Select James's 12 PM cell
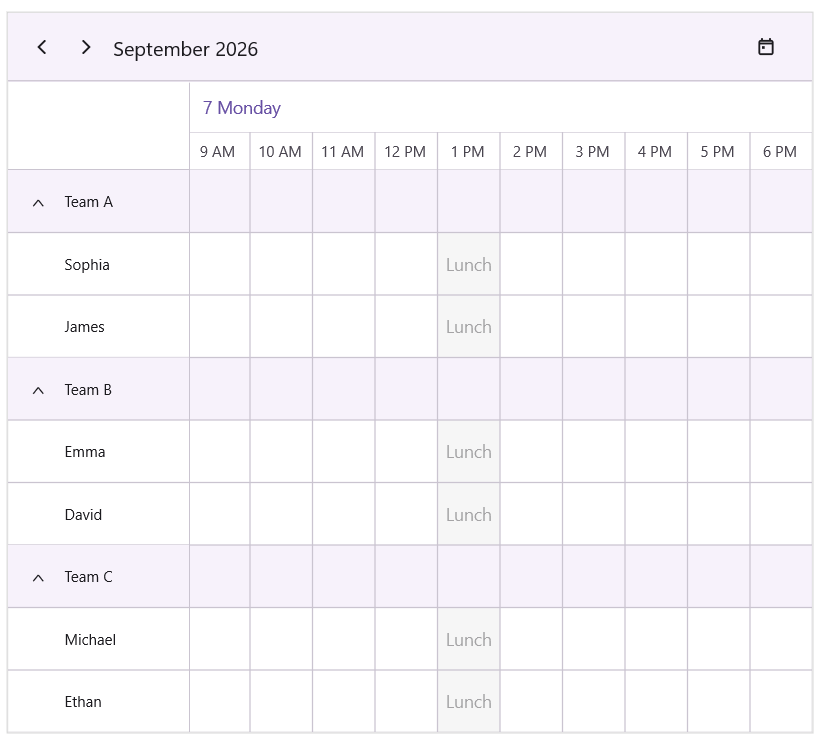 406,327
